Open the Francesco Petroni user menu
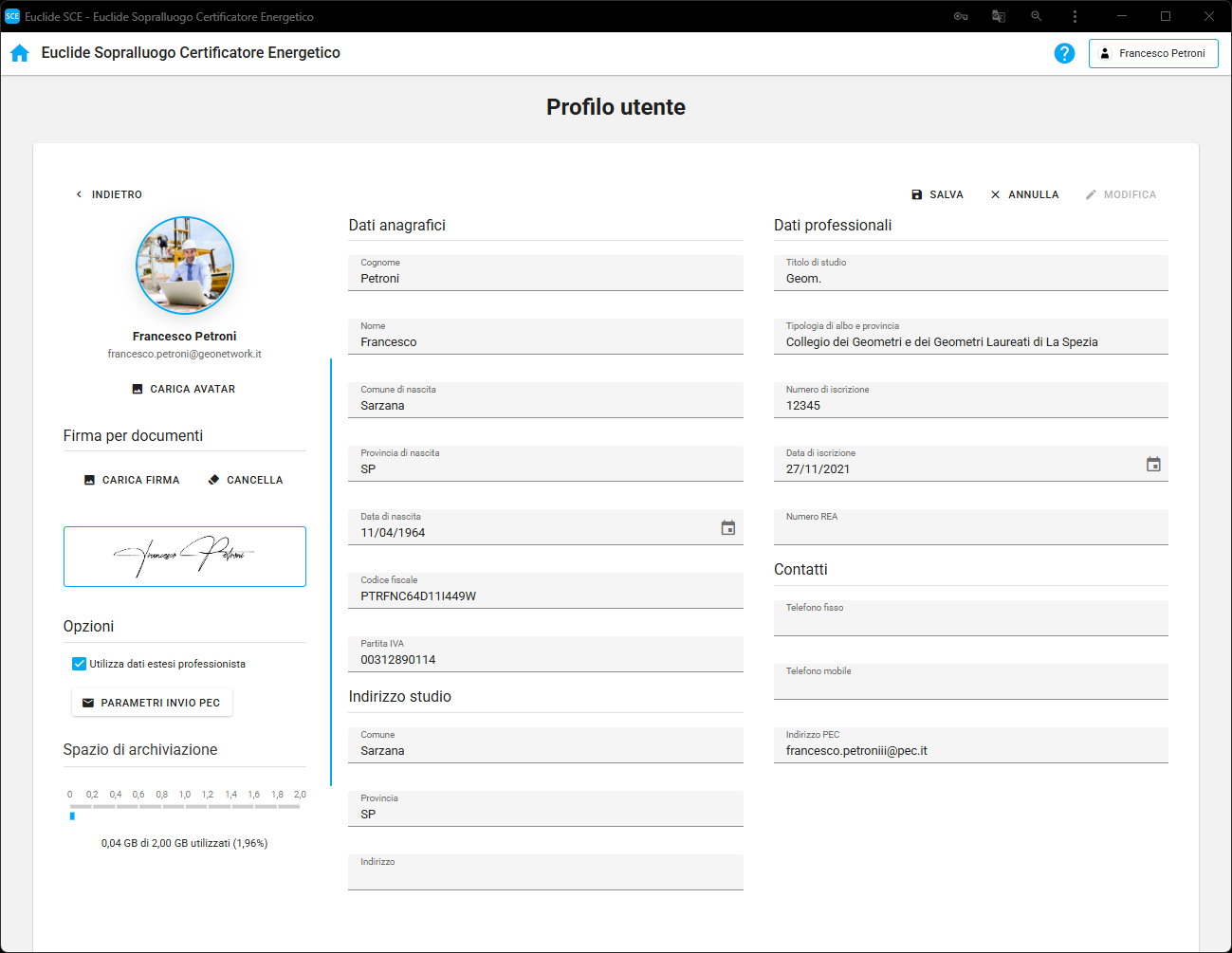This screenshot has width=1232, height=953. [1152, 53]
